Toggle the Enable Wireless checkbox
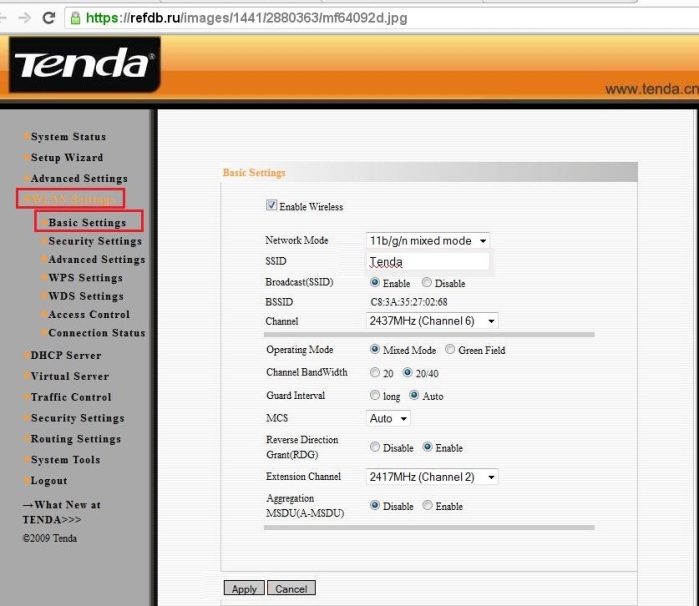Image resolution: width=699 pixels, height=606 pixels. pyautogui.click(x=271, y=205)
